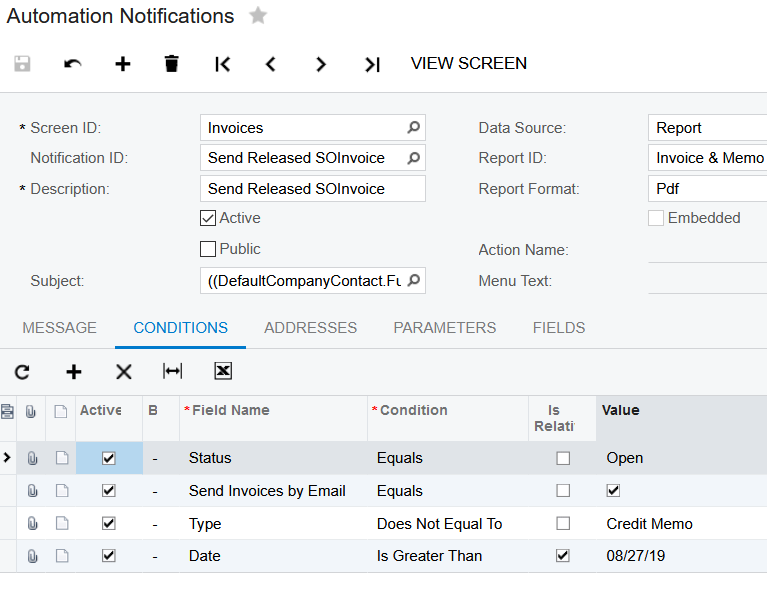Viewport: 767px width, 589px height.
Task: Click the undo arrow icon in the toolbar
Action: [73, 64]
